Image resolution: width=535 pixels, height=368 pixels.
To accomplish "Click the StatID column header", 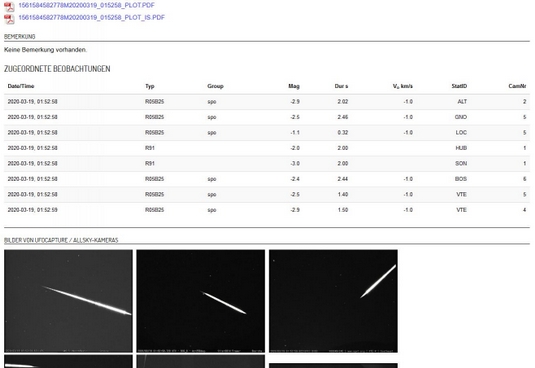I will [x=459, y=86].
